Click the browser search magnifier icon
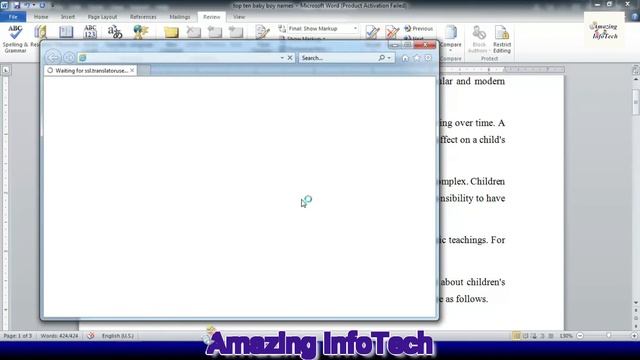 click(381, 58)
